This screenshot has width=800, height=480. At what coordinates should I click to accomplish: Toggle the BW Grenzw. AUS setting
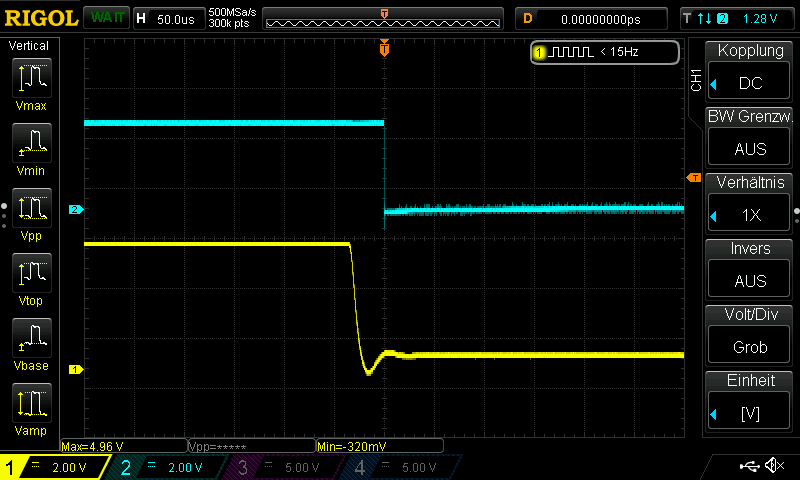pos(749,148)
